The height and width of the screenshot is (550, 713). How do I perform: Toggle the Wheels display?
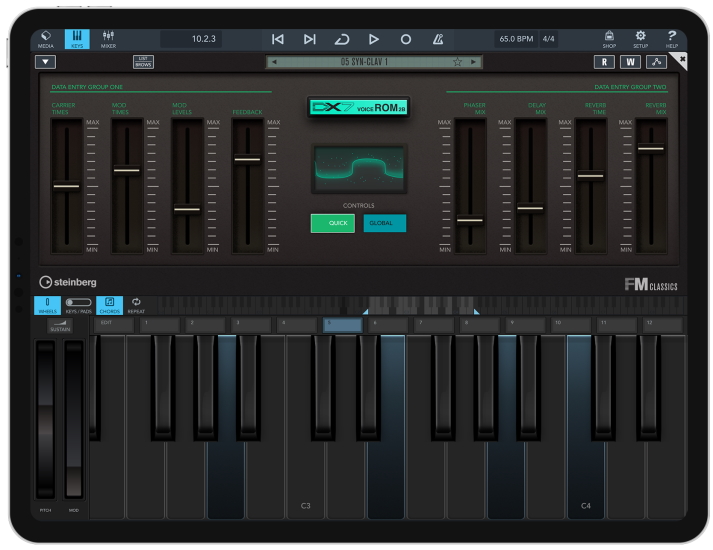point(49,304)
